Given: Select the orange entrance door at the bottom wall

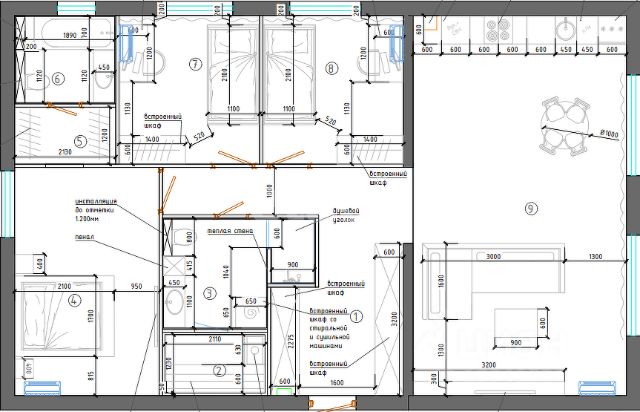Looking at the screenshot, I should 333,406.
